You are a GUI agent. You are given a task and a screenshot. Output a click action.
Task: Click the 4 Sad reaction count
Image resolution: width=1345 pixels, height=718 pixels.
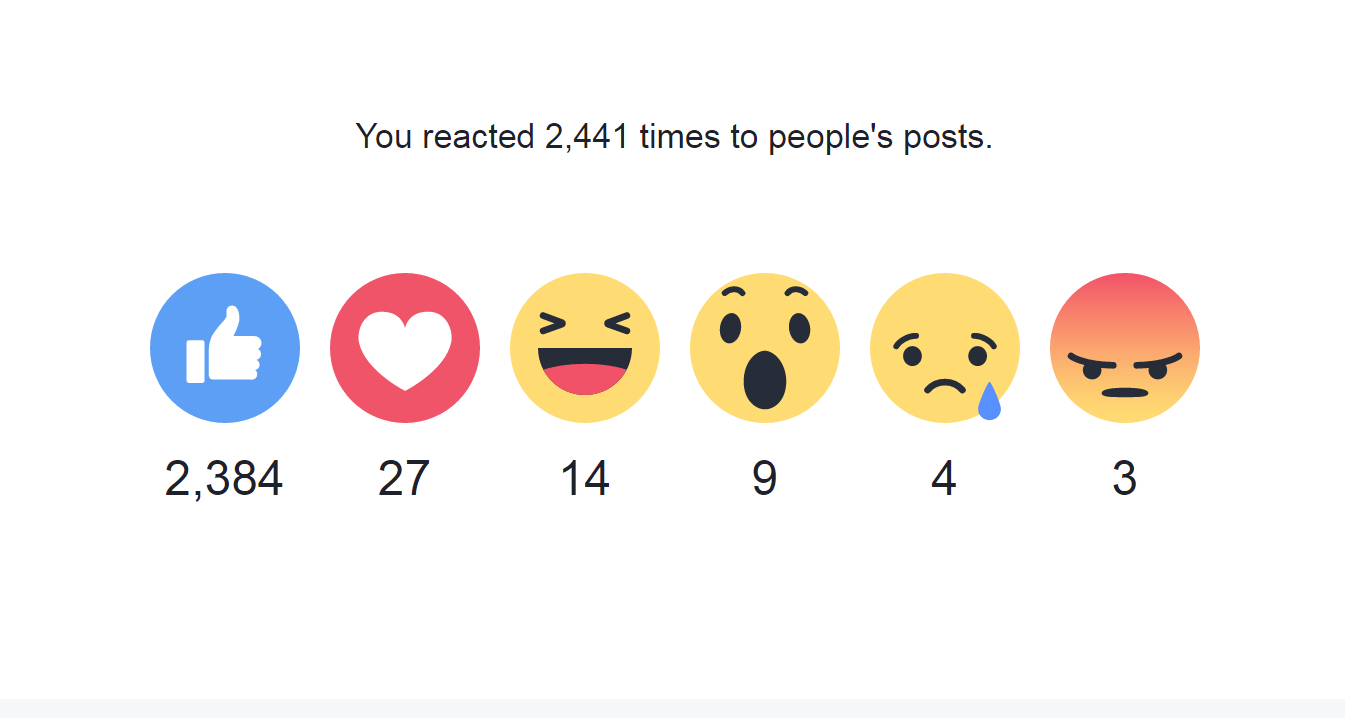click(x=944, y=479)
